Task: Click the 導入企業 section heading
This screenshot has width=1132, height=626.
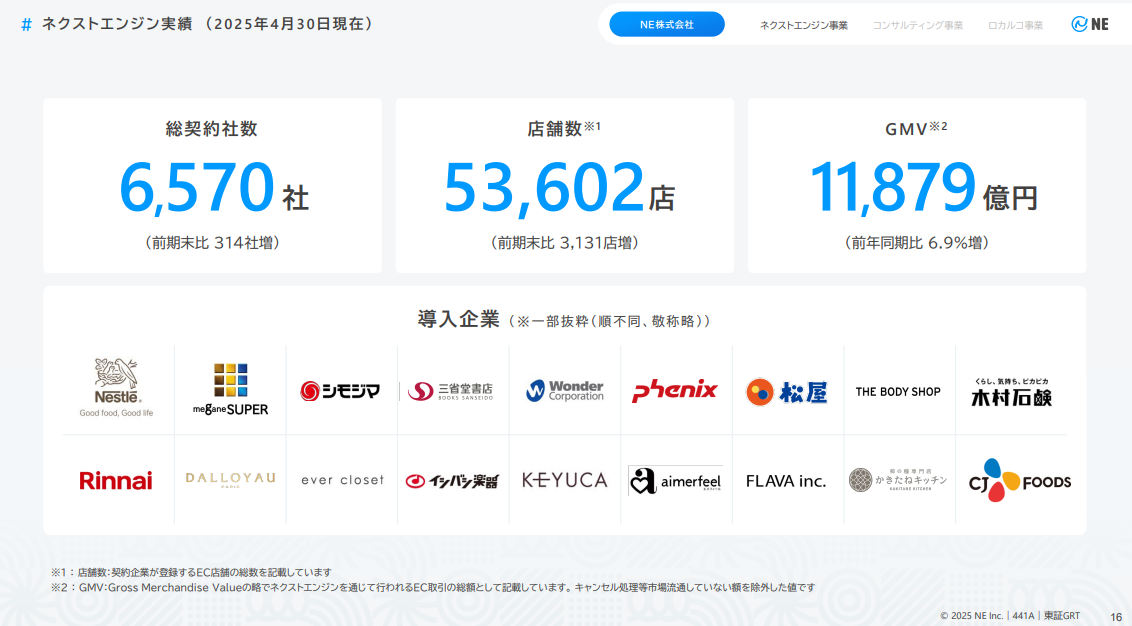Action: (x=458, y=319)
